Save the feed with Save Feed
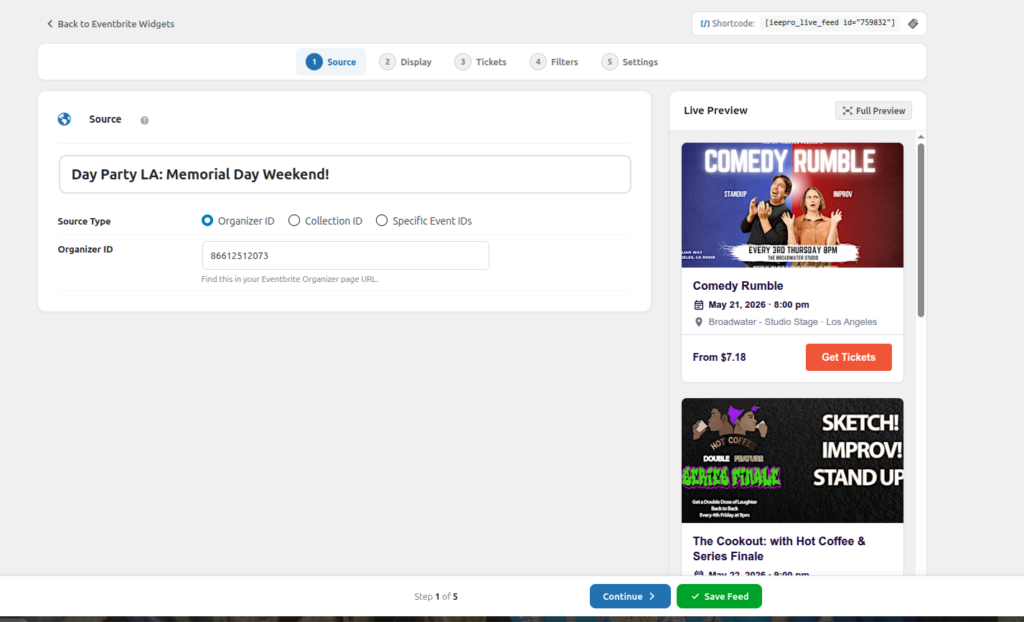This screenshot has width=1024, height=622. click(x=719, y=596)
